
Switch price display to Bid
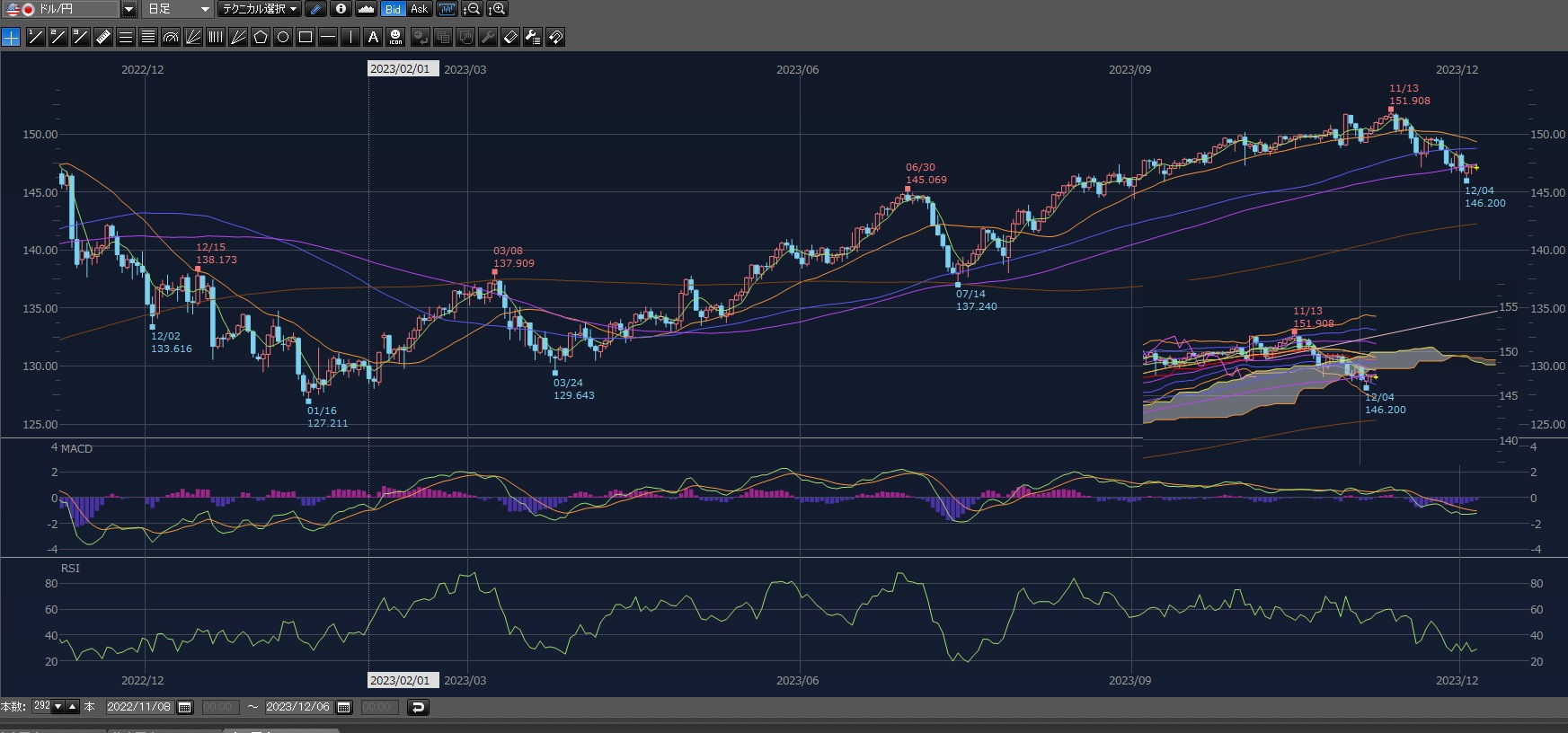point(393,9)
